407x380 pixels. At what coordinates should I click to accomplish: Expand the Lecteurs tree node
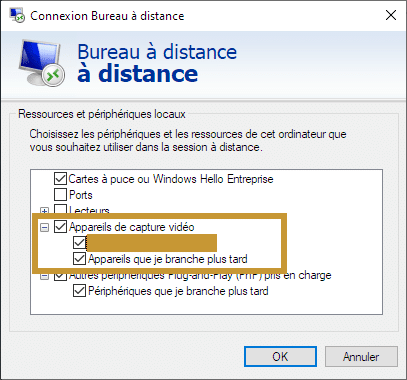(x=44, y=210)
